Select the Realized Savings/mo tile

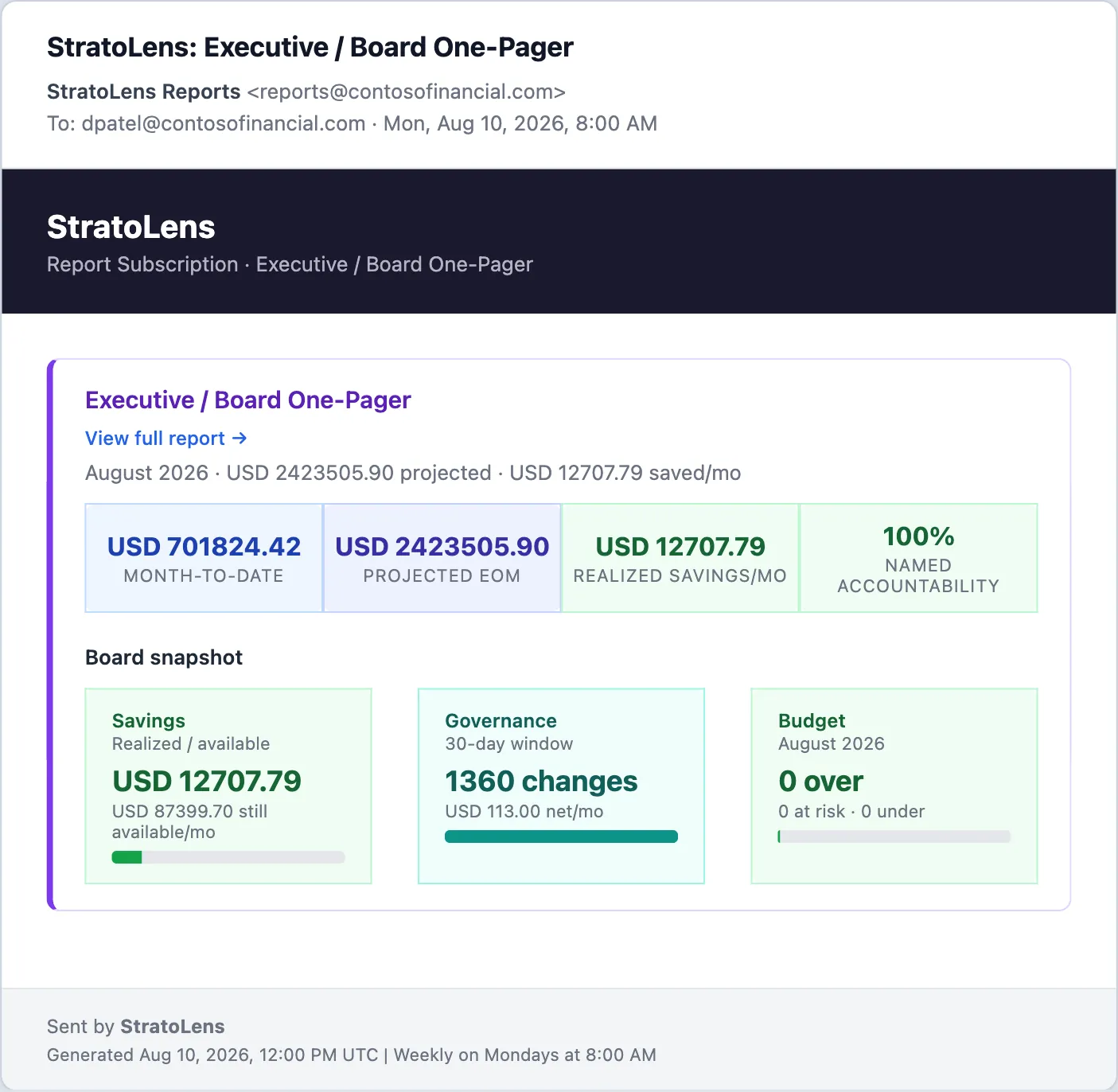tap(680, 558)
